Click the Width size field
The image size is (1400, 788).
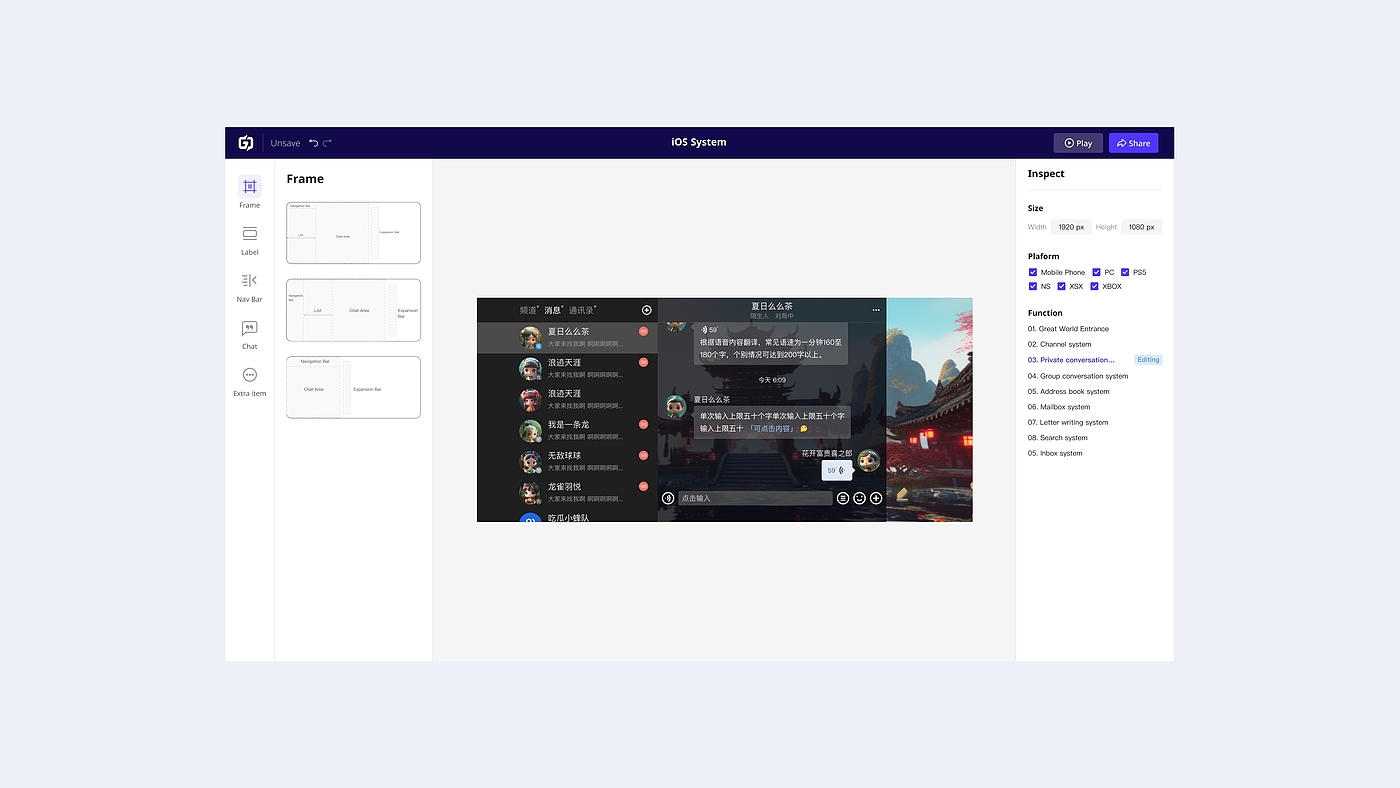(1071, 227)
